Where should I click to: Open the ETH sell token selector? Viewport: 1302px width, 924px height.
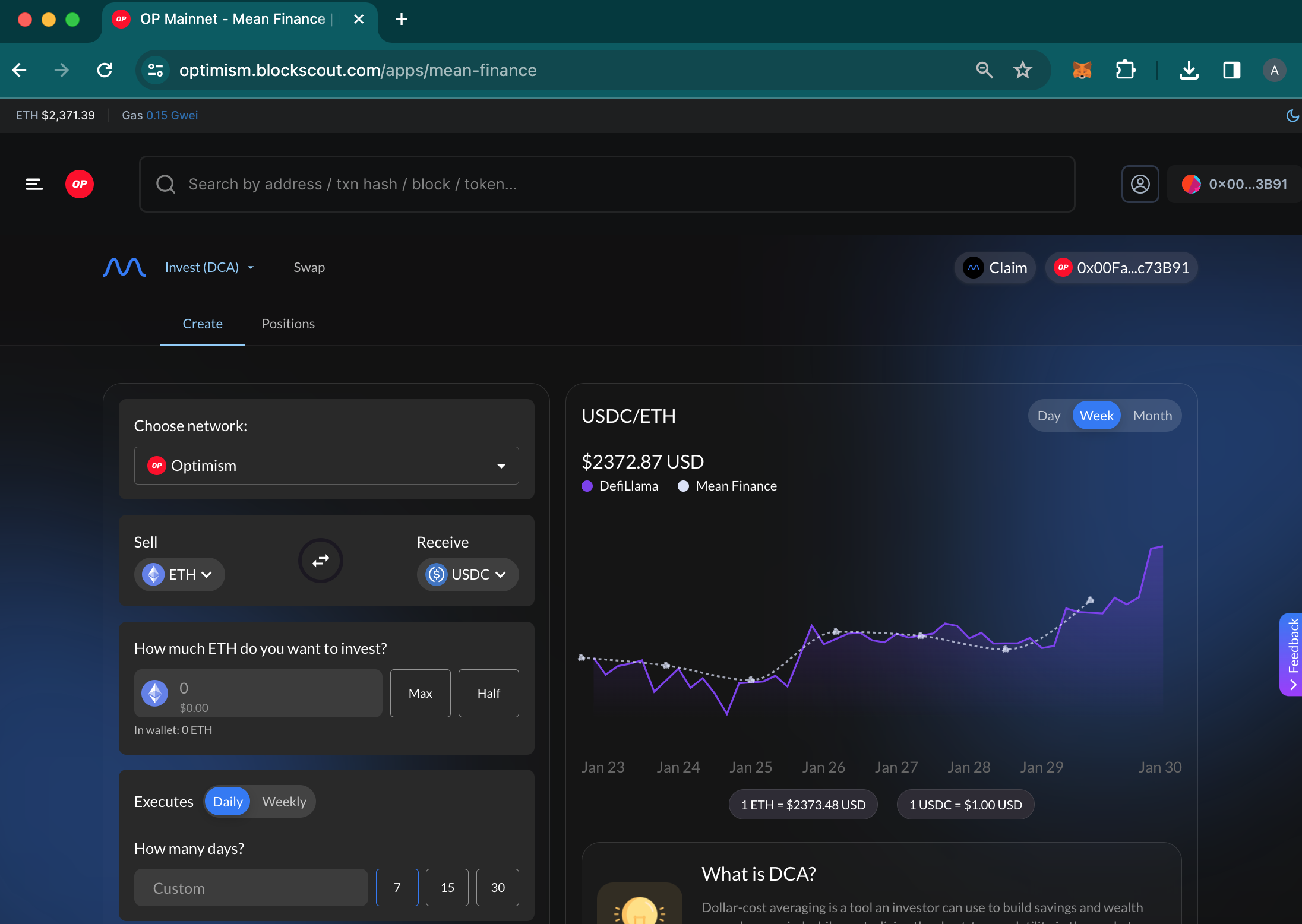point(179,574)
